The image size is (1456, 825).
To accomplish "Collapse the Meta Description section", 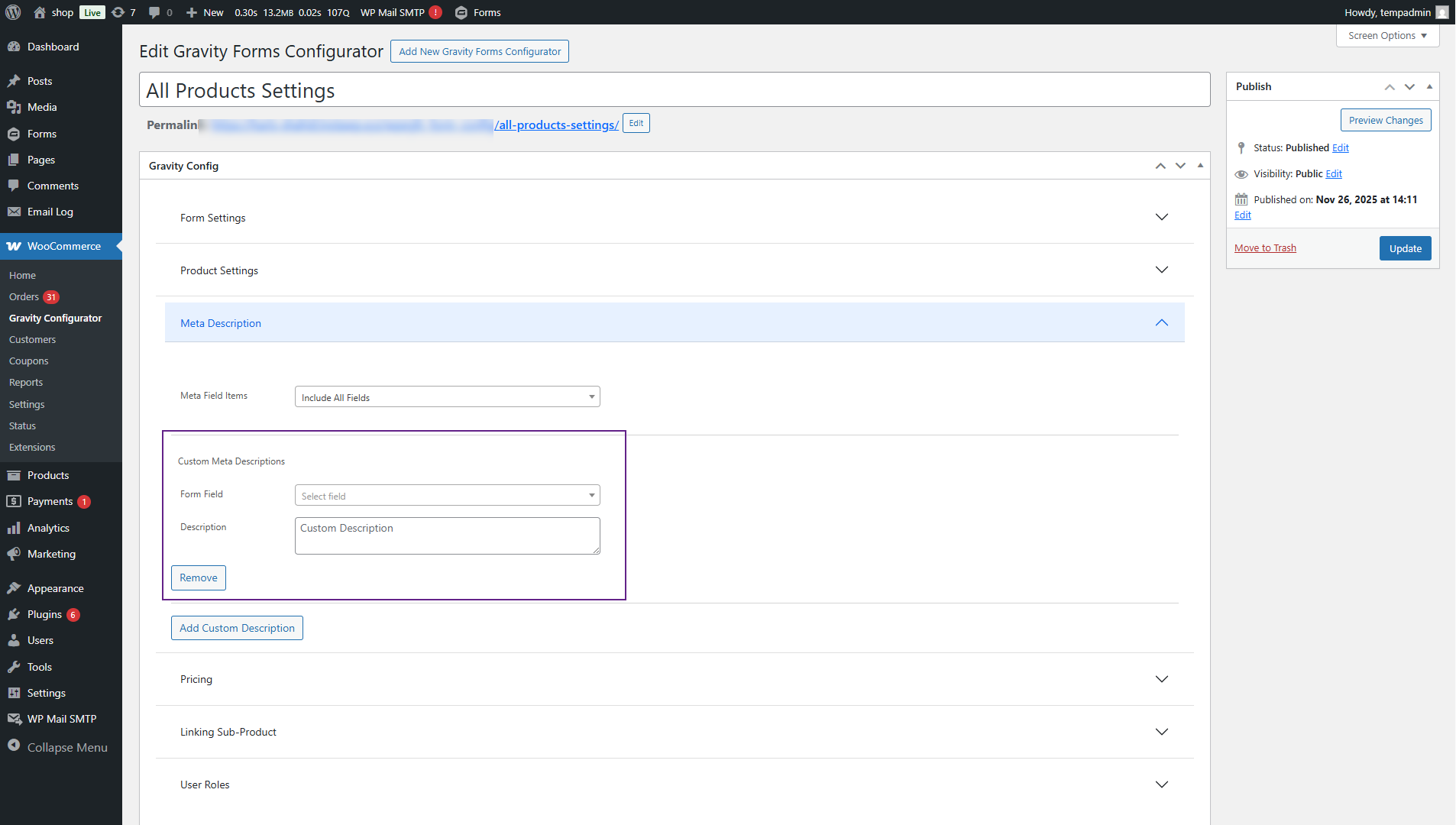I will (x=675, y=323).
